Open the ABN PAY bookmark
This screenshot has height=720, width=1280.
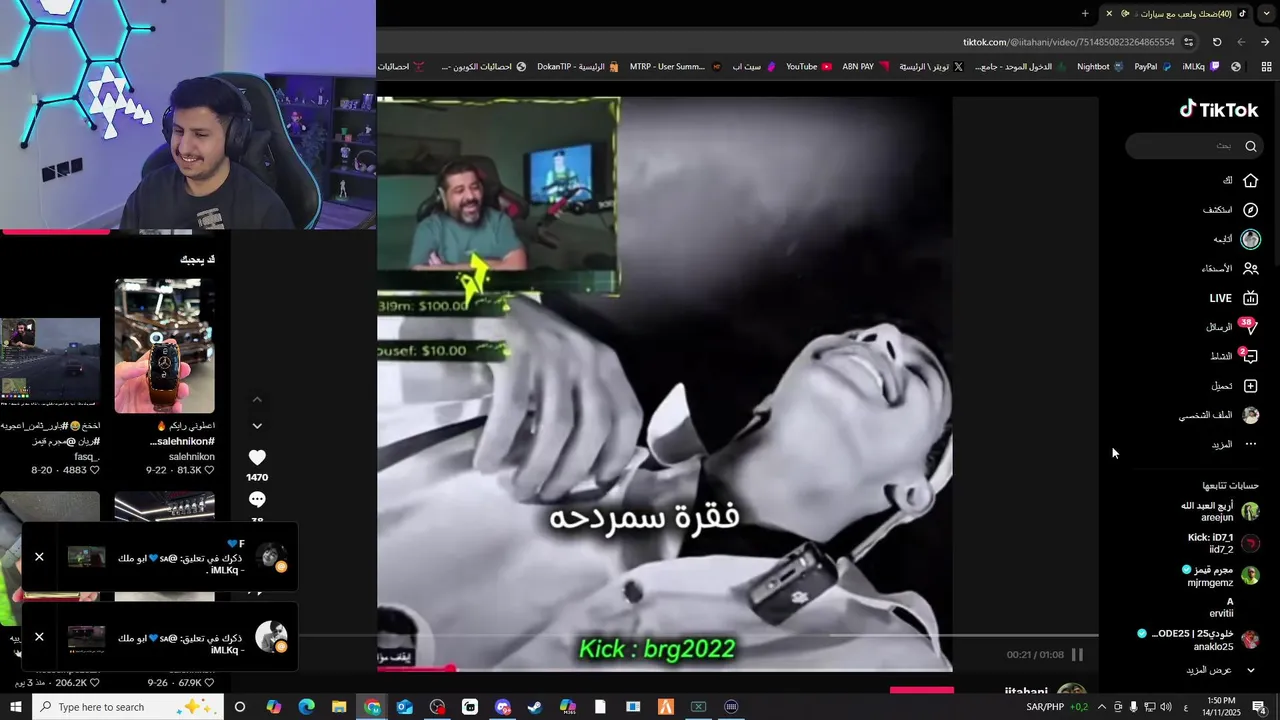pos(865,67)
